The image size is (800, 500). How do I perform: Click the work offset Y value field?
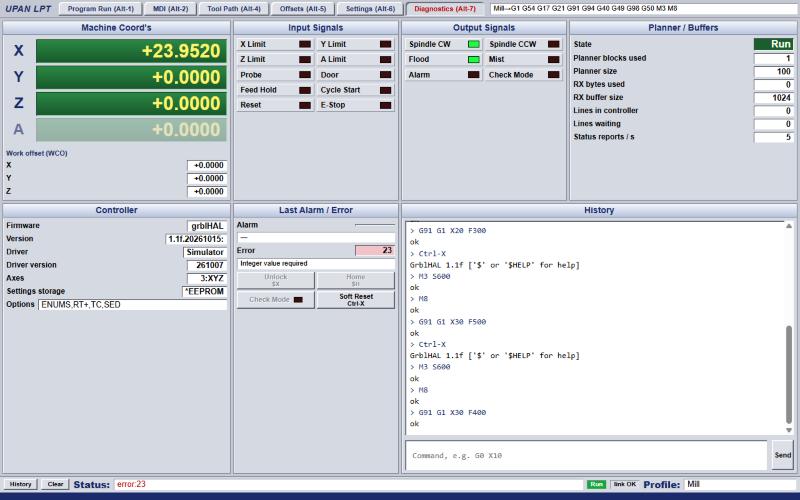click(x=207, y=179)
